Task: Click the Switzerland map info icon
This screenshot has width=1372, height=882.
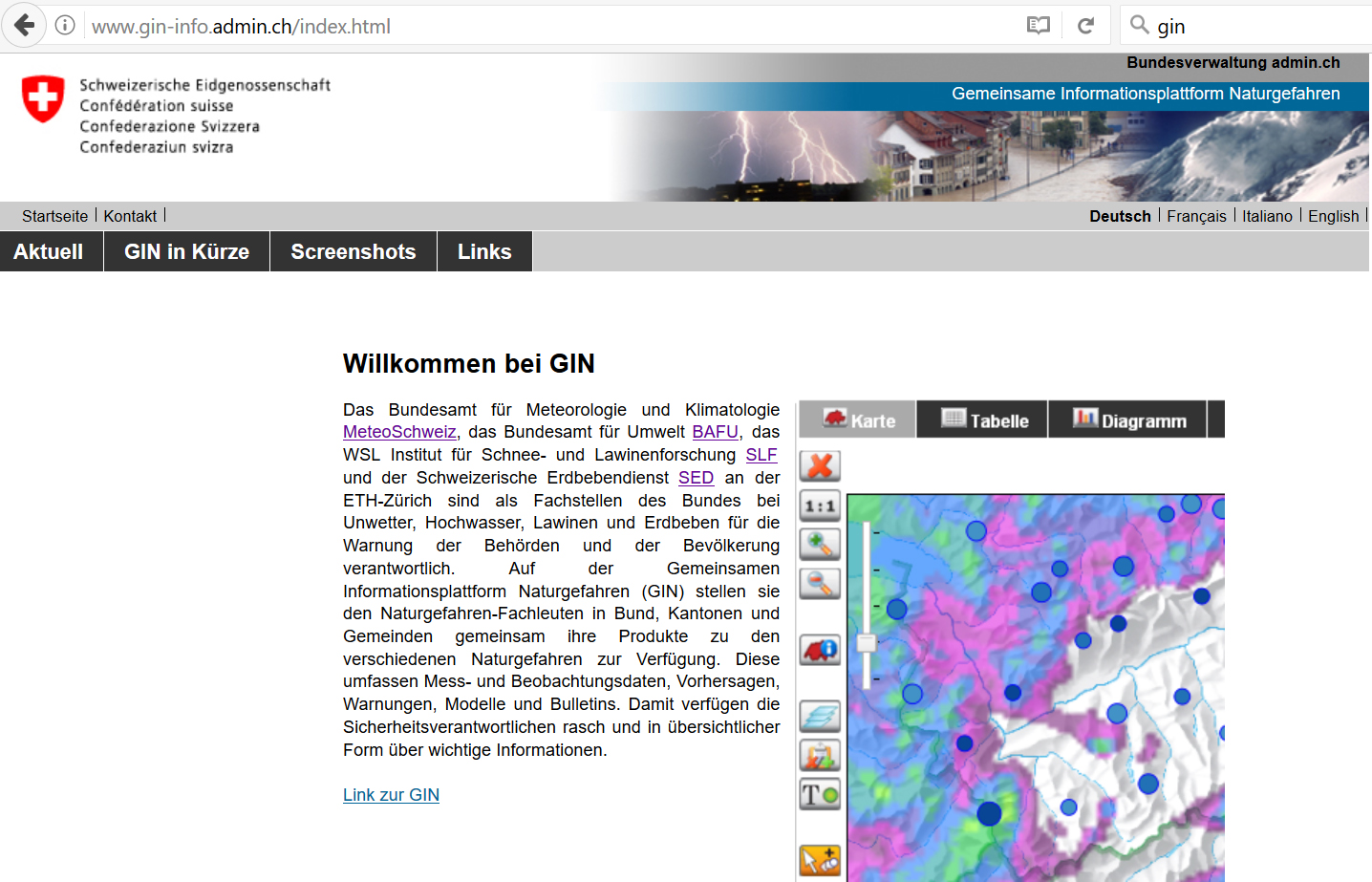Action: (820, 651)
